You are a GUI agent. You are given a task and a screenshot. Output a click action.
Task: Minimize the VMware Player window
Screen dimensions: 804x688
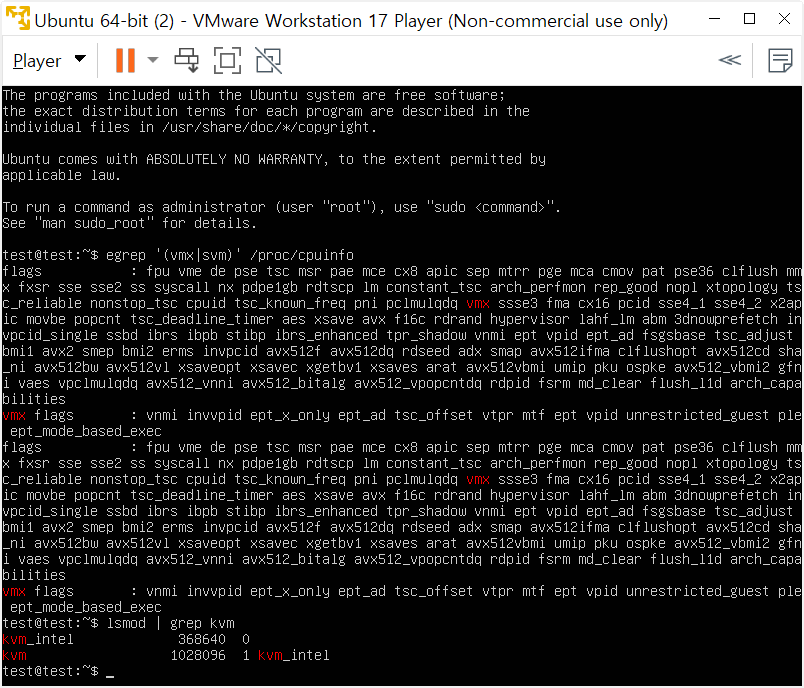click(x=714, y=19)
